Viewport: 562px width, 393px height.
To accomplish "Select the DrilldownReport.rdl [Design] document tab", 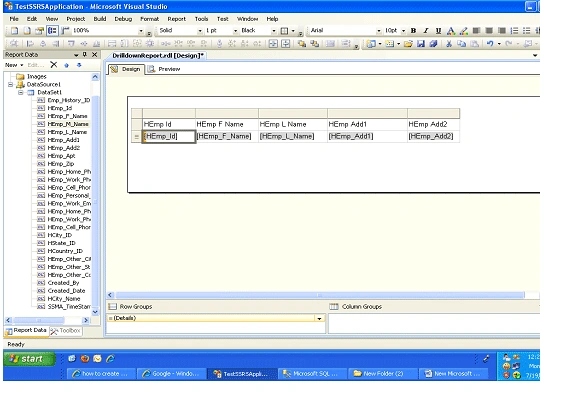I will coord(158,56).
